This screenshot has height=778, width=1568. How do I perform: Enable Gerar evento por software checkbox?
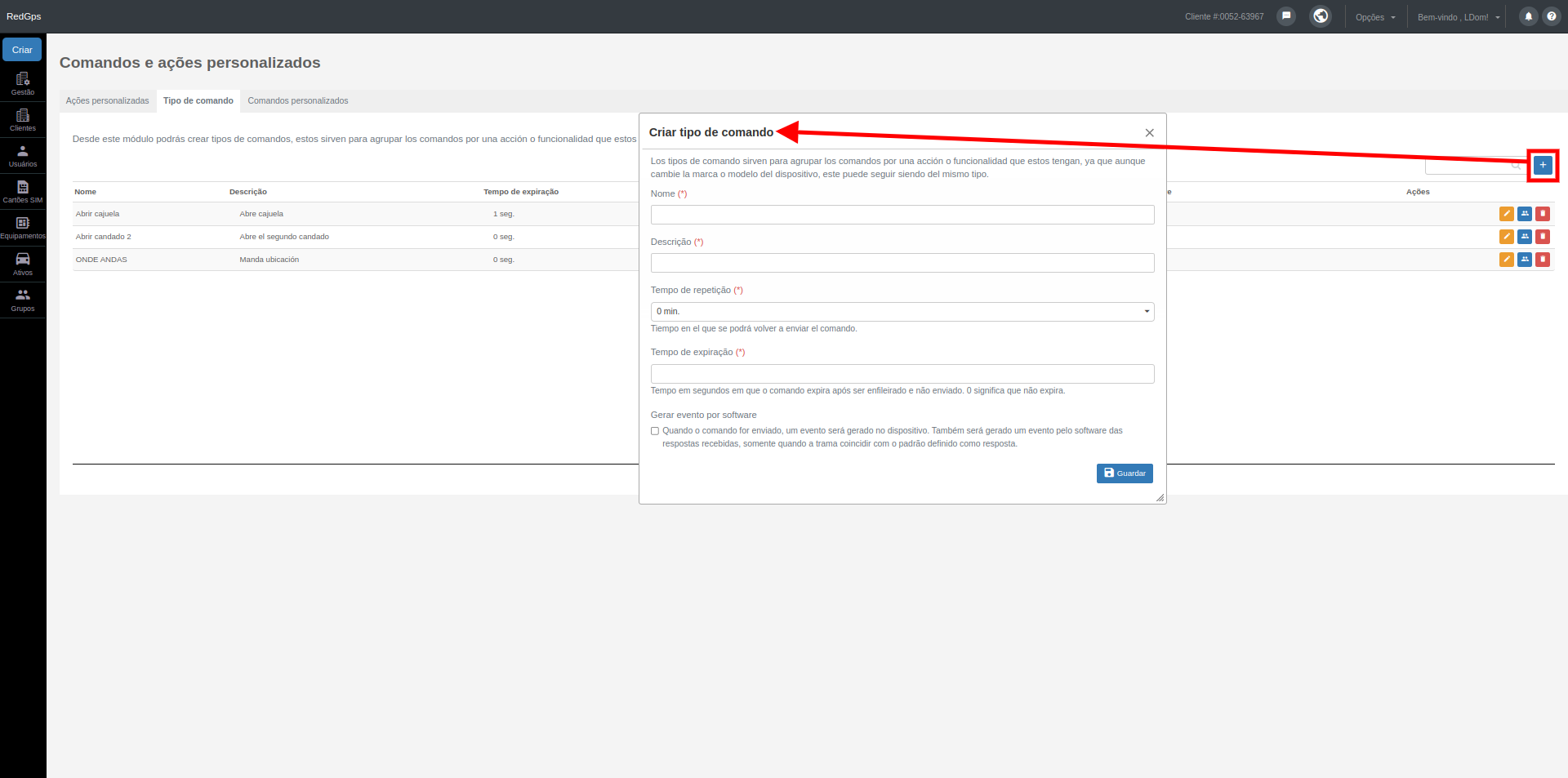pyautogui.click(x=655, y=431)
